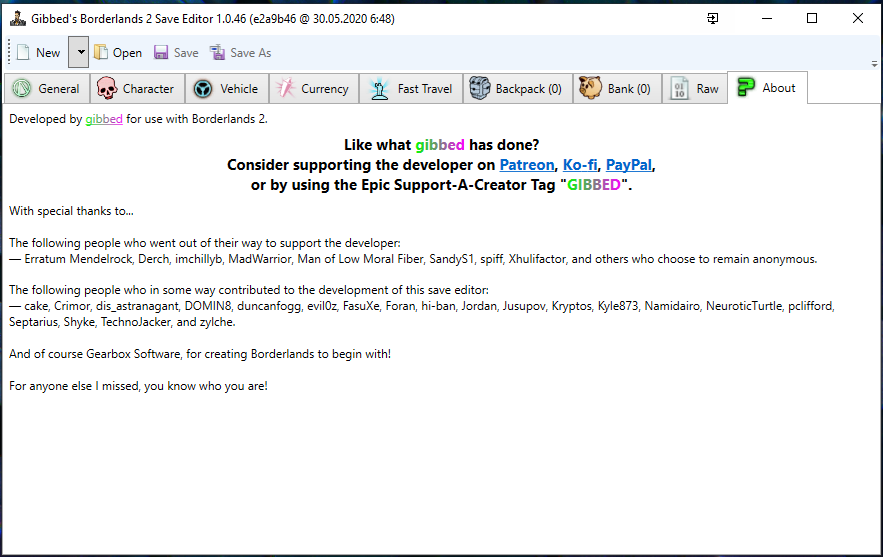Image resolution: width=883 pixels, height=557 pixels.
Task: Close the Save Editor window
Action: pyautogui.click(x=858, y=19)
